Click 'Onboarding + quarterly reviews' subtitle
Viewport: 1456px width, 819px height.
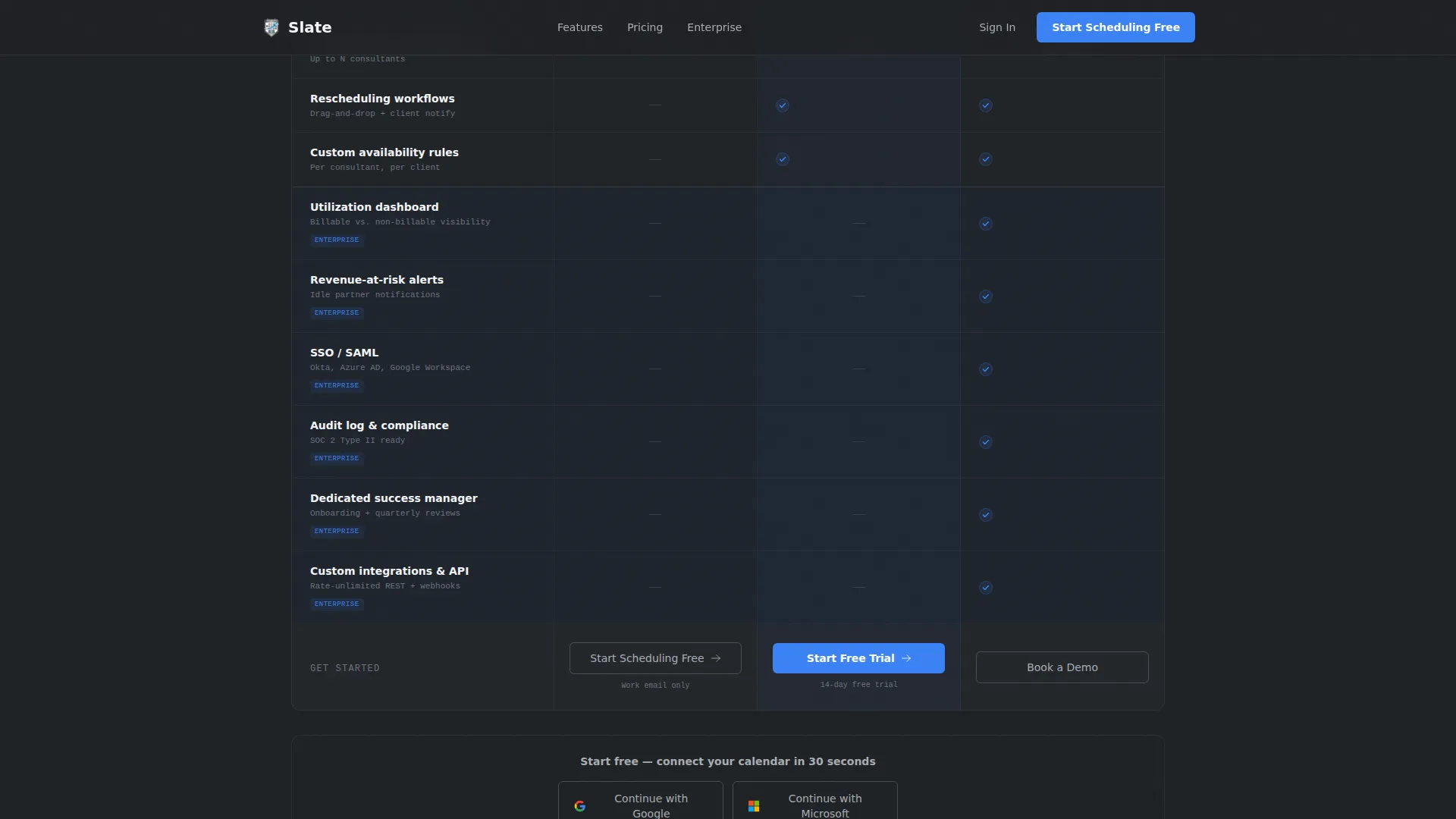[x=384, y=513]
